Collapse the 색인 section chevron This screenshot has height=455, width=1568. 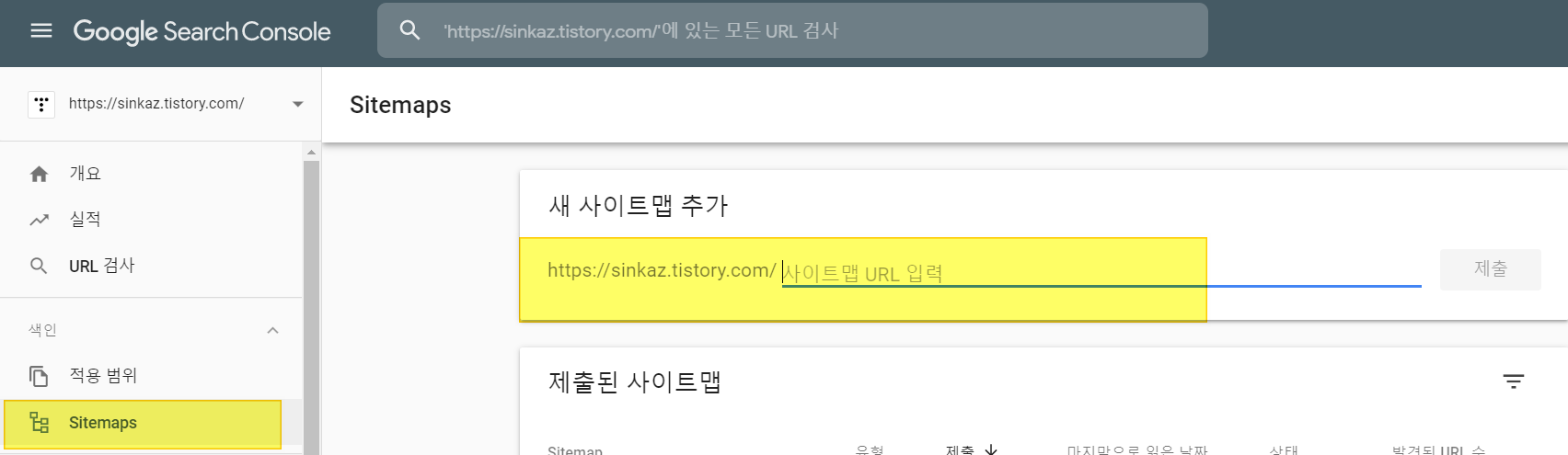click(x=272, y=330)
